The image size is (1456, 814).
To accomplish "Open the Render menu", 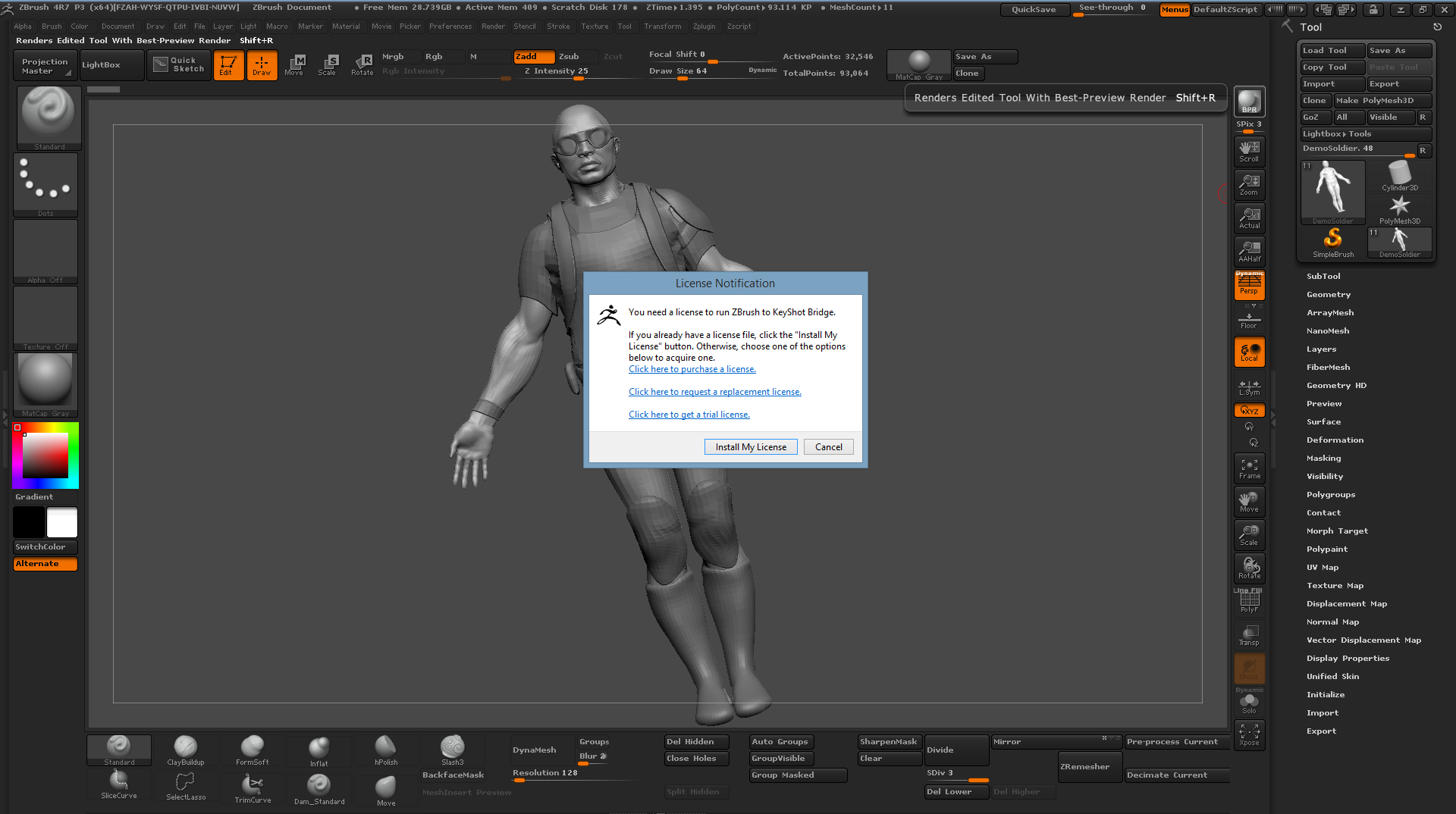I will [493, 27].
